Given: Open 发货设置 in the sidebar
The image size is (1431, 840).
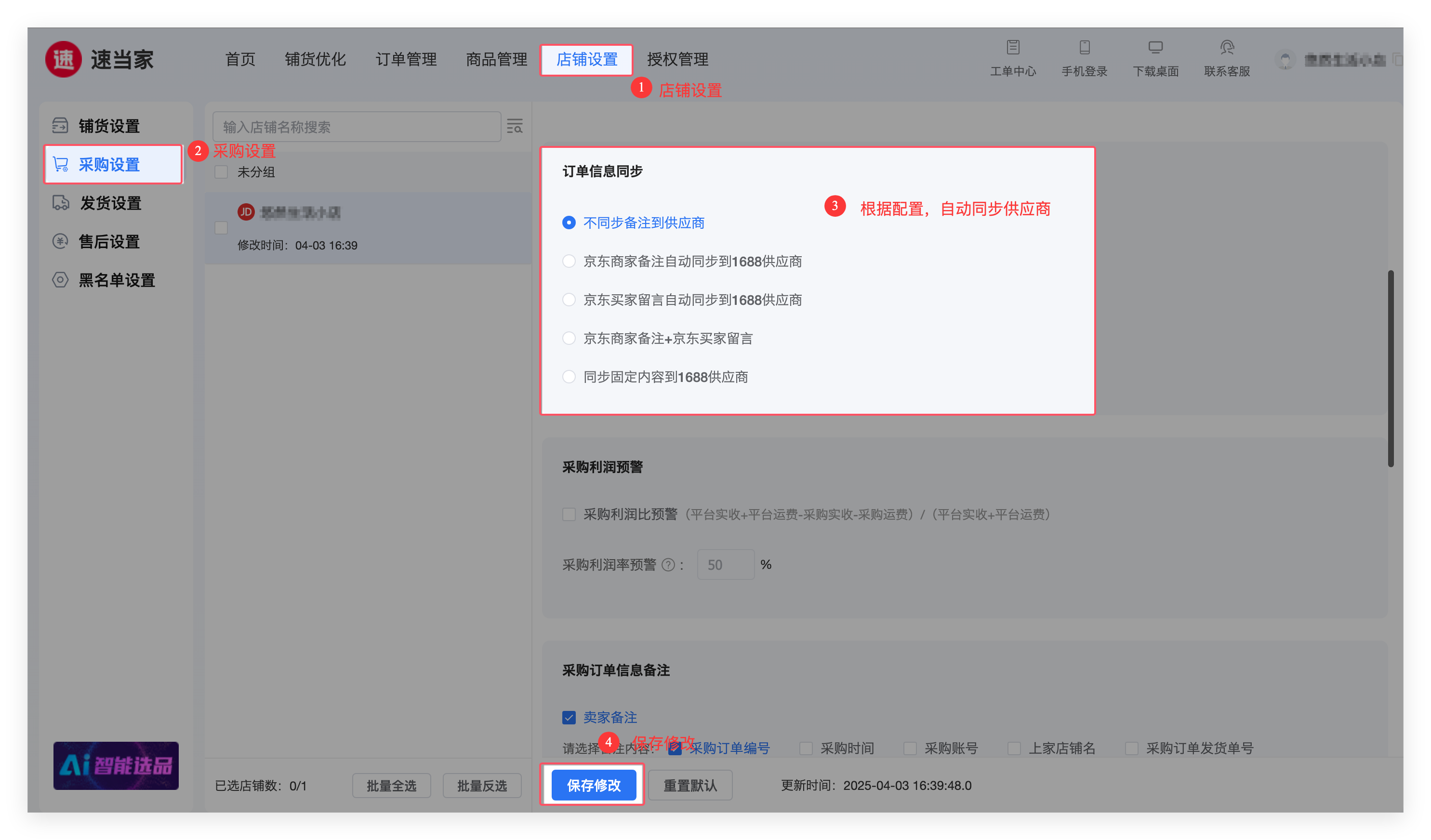Looking at the screenshot, I should [110, 203].
